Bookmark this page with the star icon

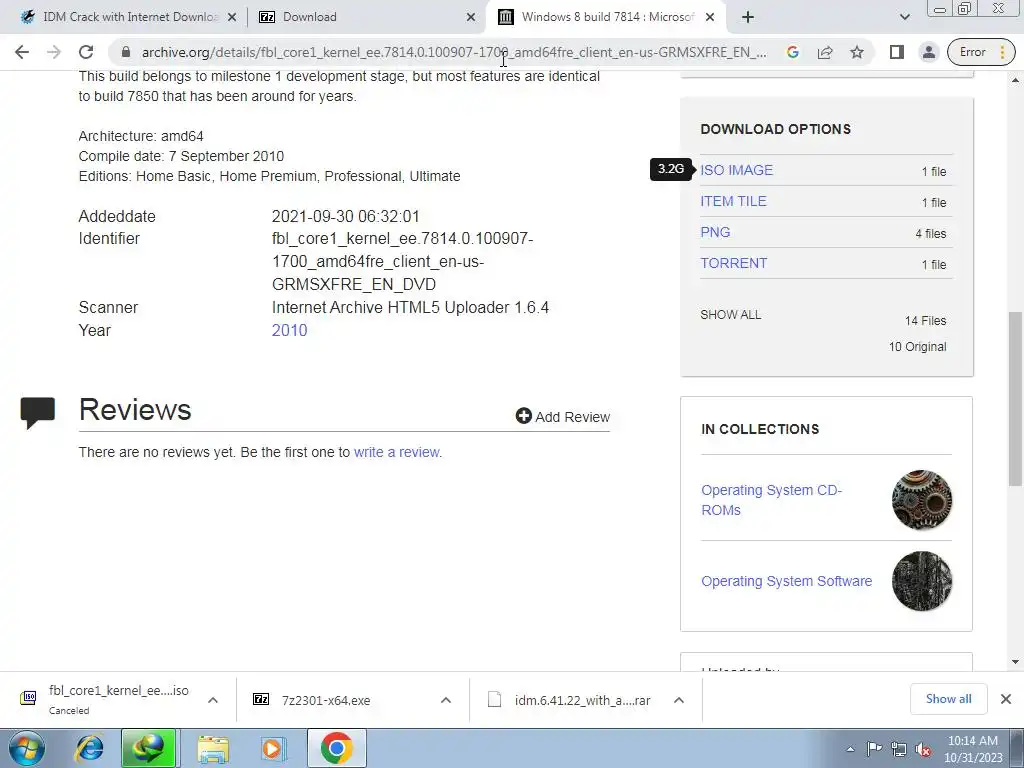857,52
